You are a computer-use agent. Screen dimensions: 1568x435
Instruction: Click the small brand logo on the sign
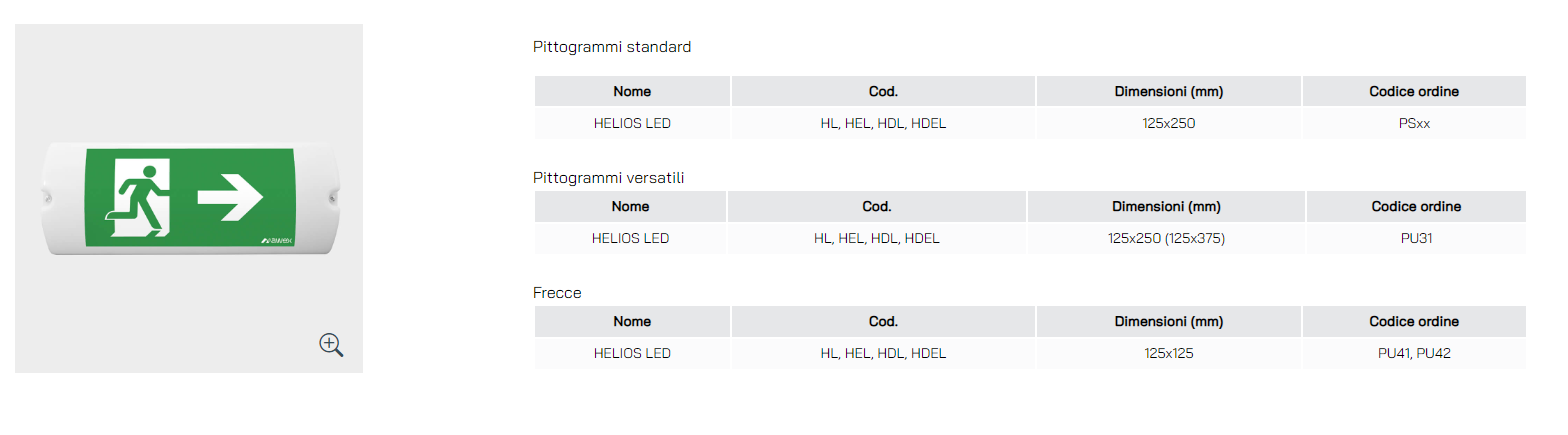pyautogui.click(x=275, y=240)
